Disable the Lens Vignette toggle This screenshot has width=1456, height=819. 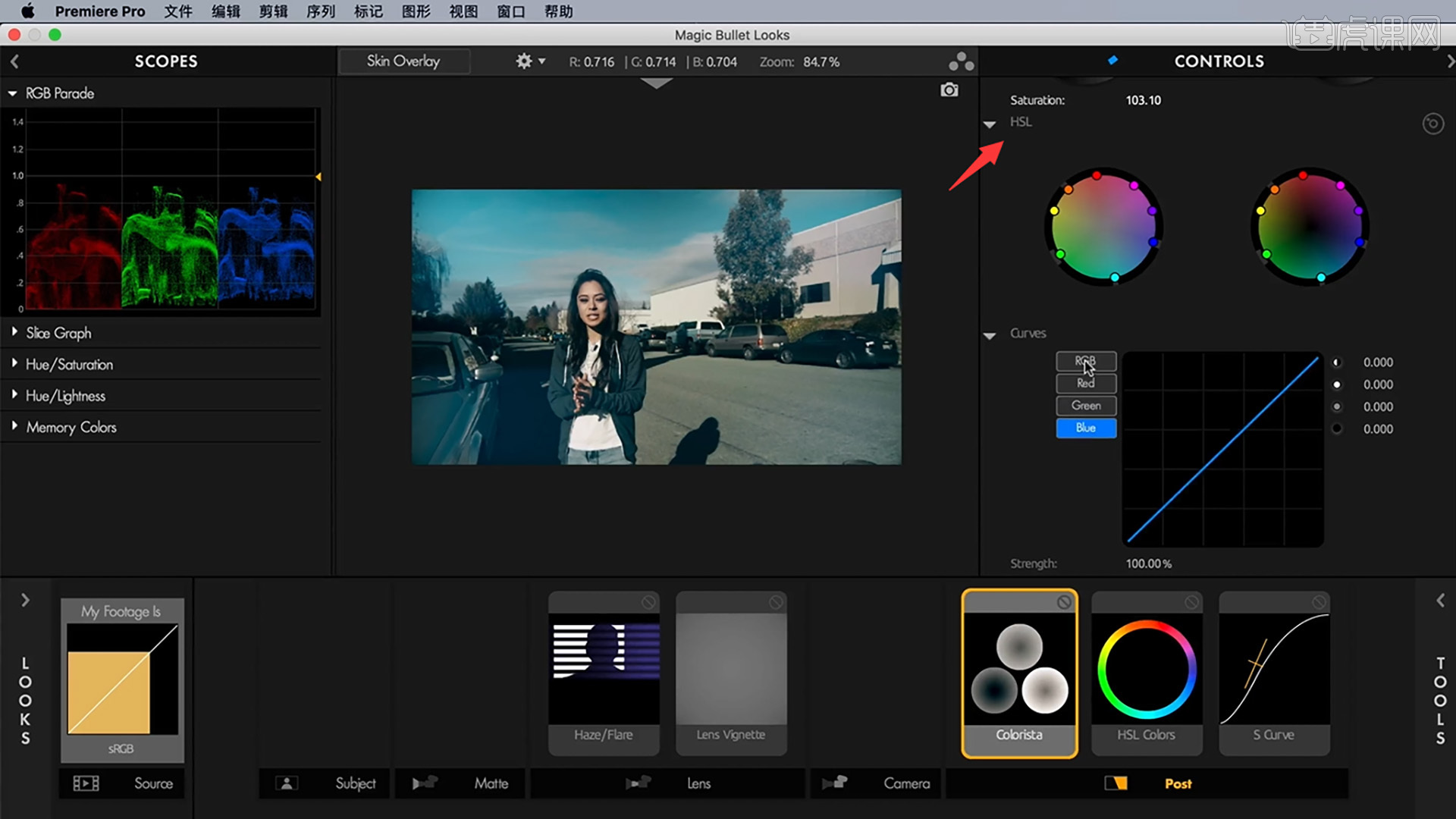[x=776, y=602]
